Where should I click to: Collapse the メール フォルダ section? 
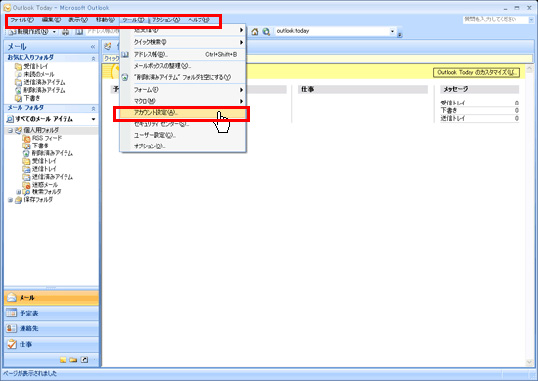tap(93, 108)
